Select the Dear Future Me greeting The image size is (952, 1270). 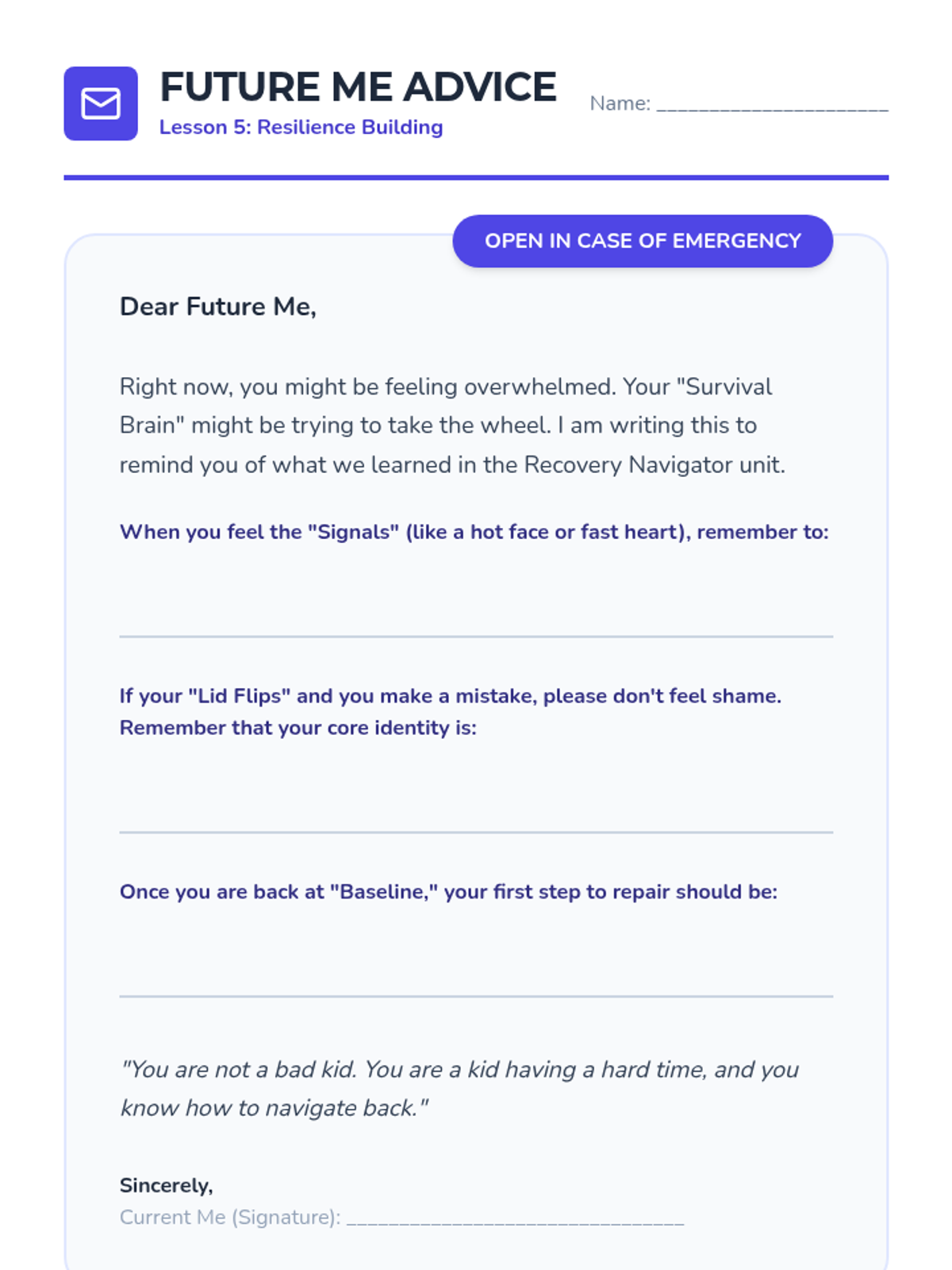pyautogui.click(x=218, y=306)
